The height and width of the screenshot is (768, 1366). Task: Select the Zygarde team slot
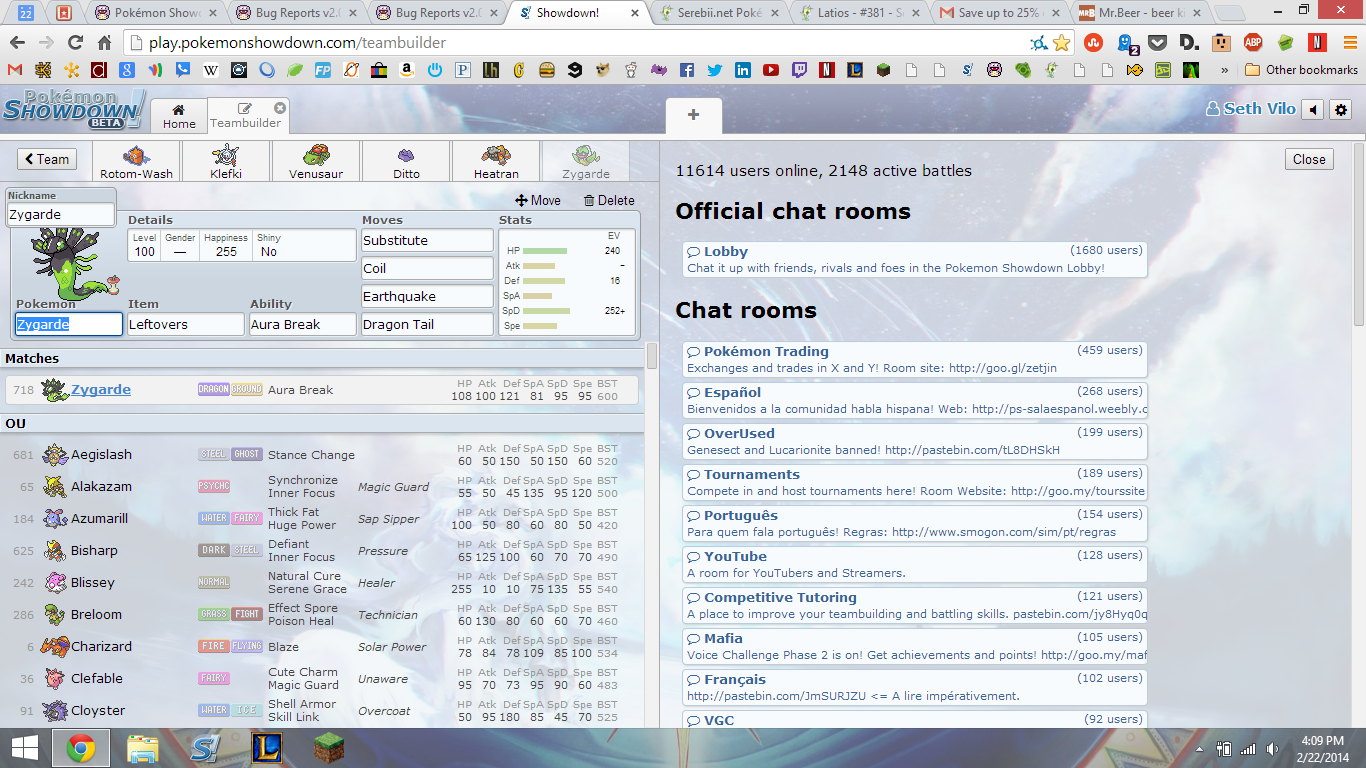tap(586, 161)
